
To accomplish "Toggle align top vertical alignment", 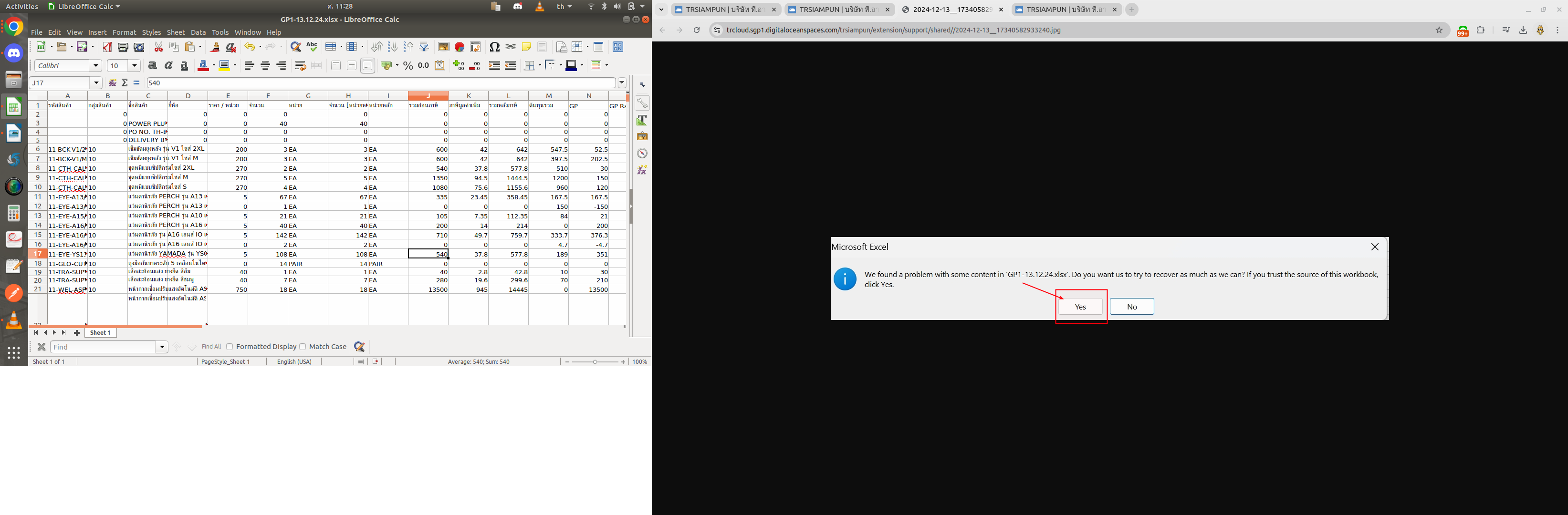I will click(335, 65).
